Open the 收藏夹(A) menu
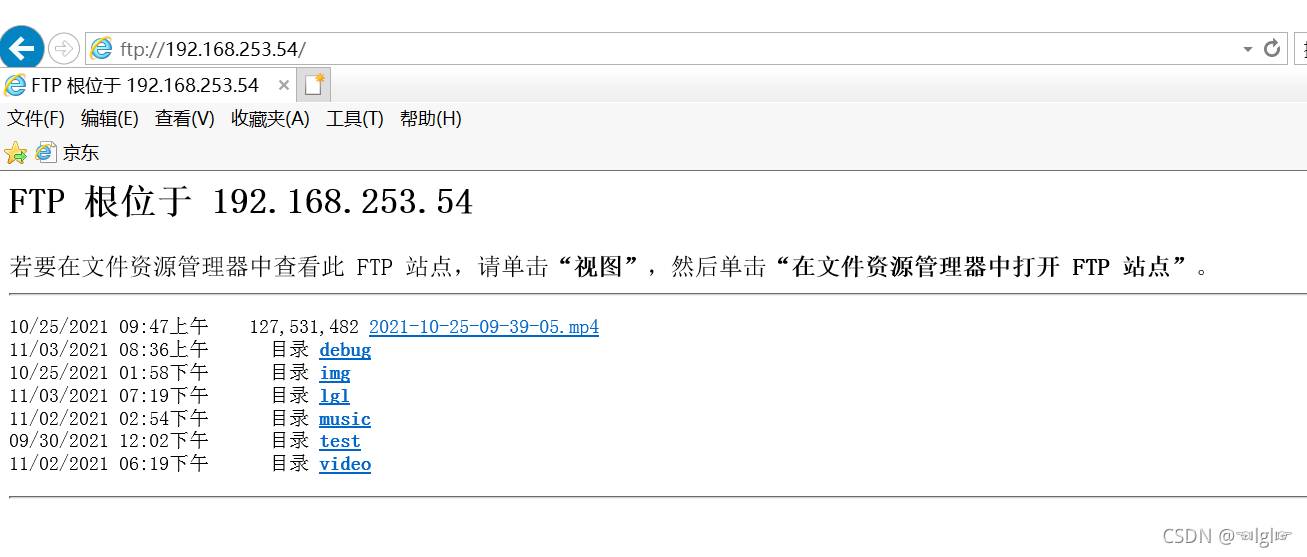The image size is (1307, 557). 270,119
